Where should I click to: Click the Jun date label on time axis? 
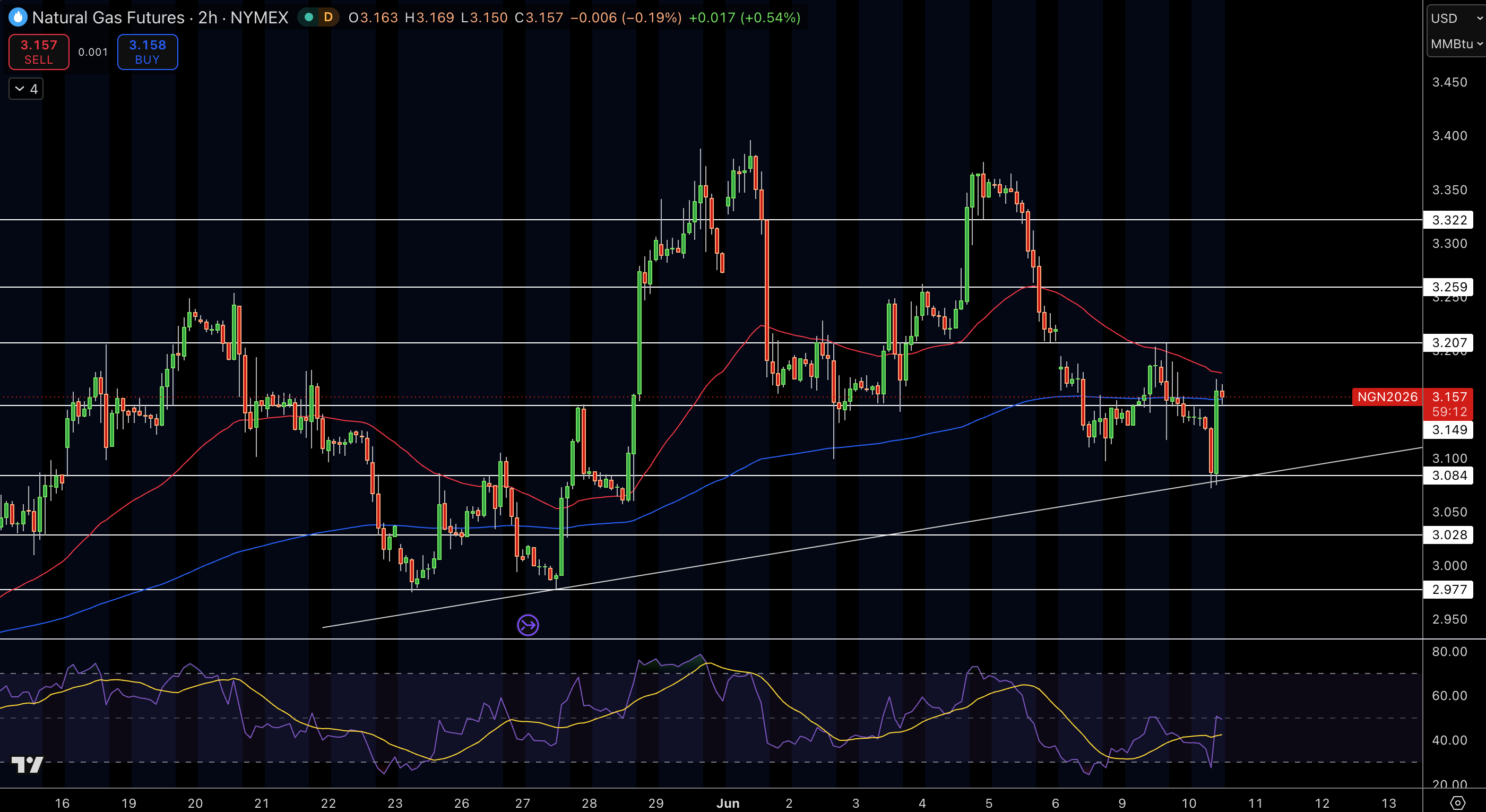[728, 803]
